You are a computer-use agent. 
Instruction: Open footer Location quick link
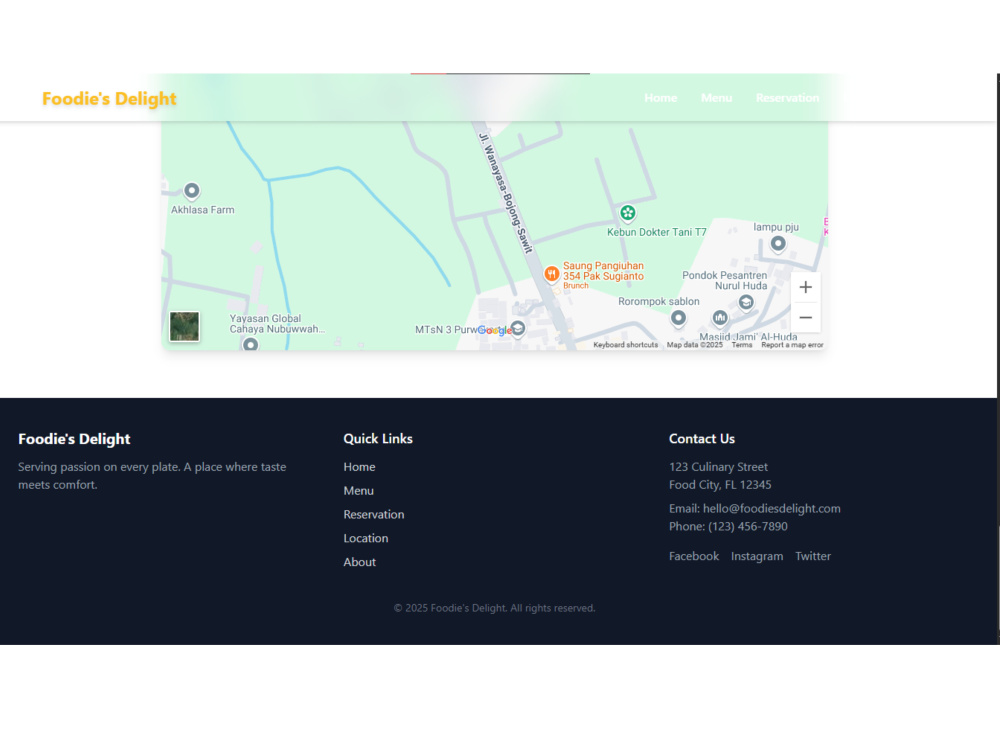click(x=365, y=538)
